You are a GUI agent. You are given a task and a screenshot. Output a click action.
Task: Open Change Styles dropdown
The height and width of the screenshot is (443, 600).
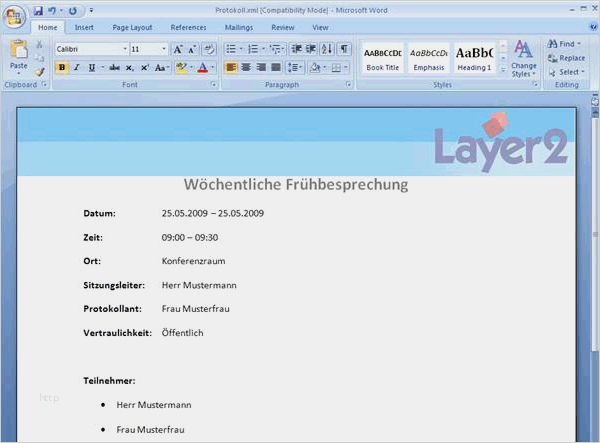tap(523, 59)
